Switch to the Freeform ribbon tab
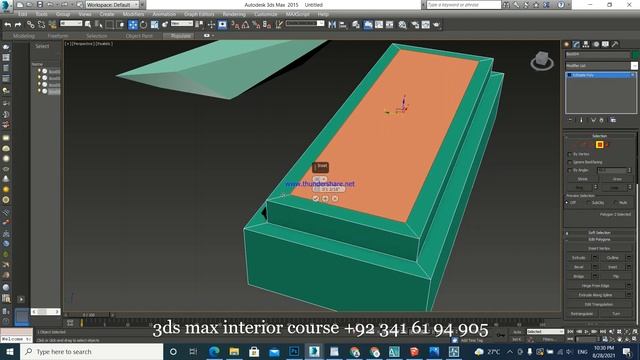640x360 pixels. click(x=58, y=36)
